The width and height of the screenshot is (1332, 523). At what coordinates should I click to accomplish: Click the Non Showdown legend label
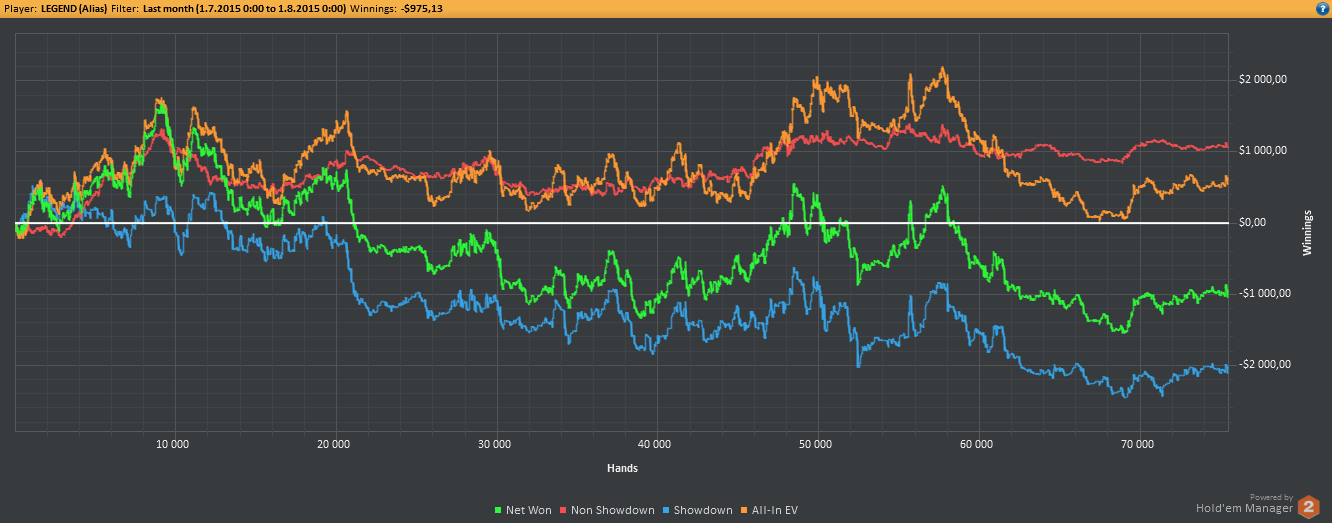coord(612,511)
